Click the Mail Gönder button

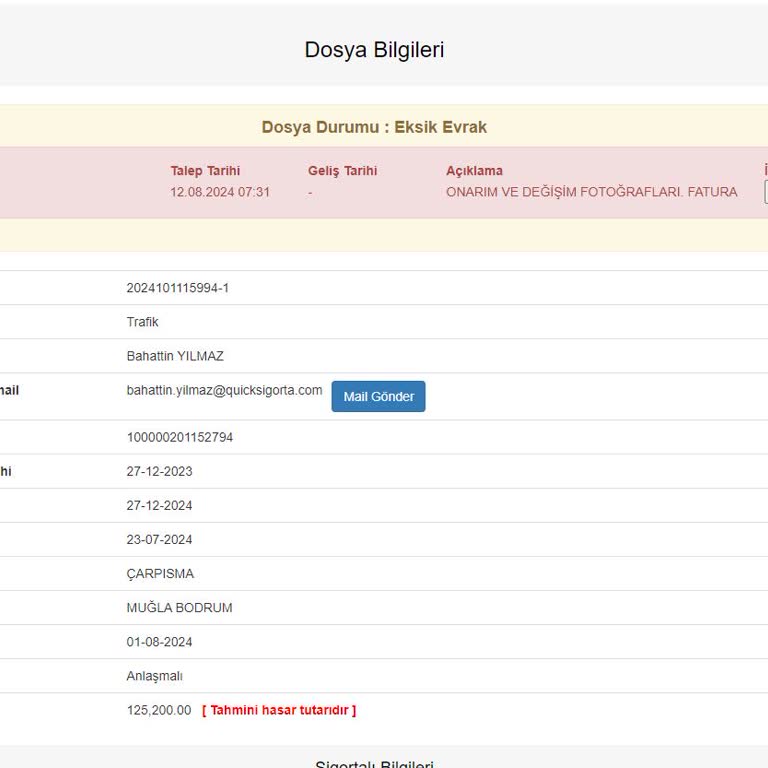point(378,397)
